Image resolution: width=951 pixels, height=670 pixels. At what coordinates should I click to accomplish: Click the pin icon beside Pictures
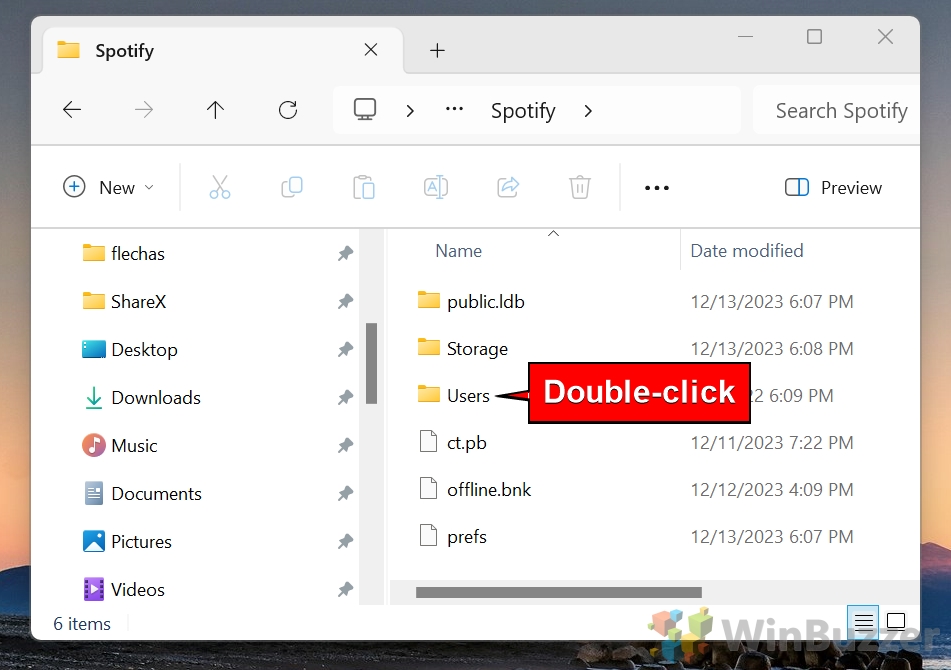pyautogui.click(x=345, y=541)
